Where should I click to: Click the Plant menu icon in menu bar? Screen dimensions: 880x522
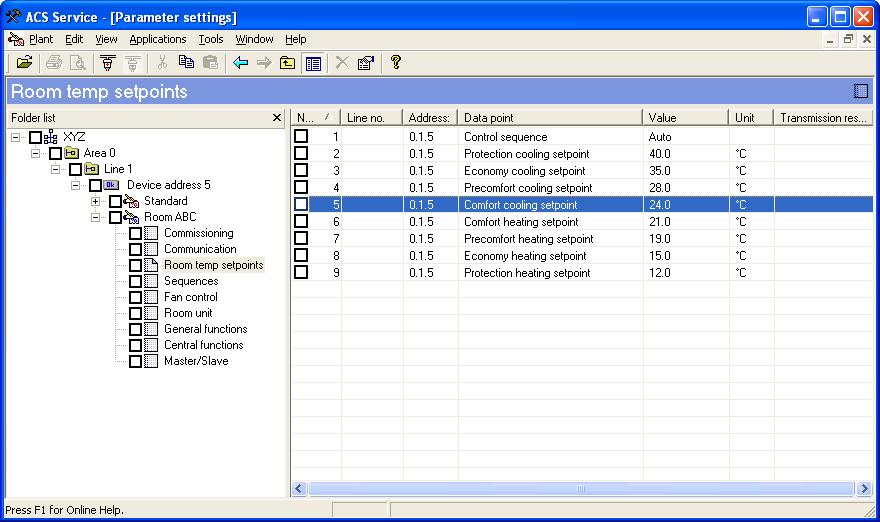[x=16, y=39]
